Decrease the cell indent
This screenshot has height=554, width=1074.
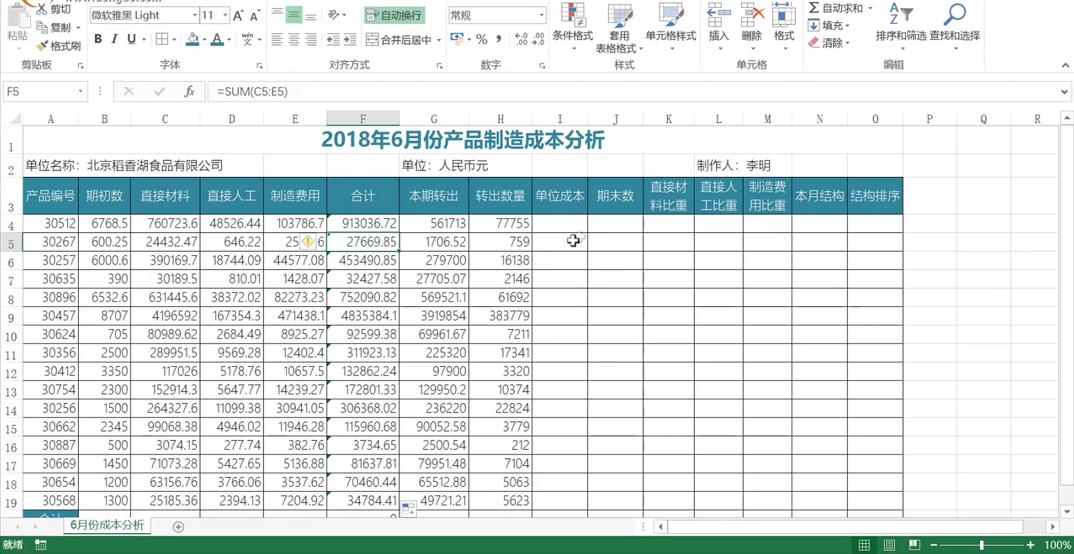334,39
